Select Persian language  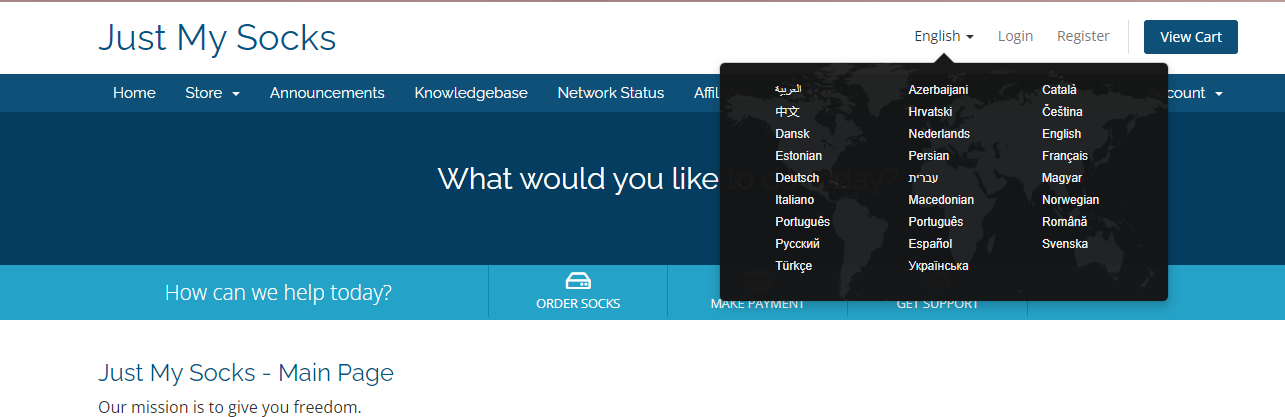point(928,156)
